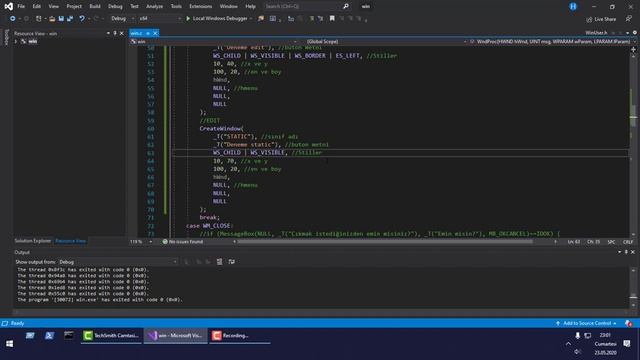Close the Output panel
Viewport: 640px width, 360px height.
pyautogui.click(x=633, y=252)
